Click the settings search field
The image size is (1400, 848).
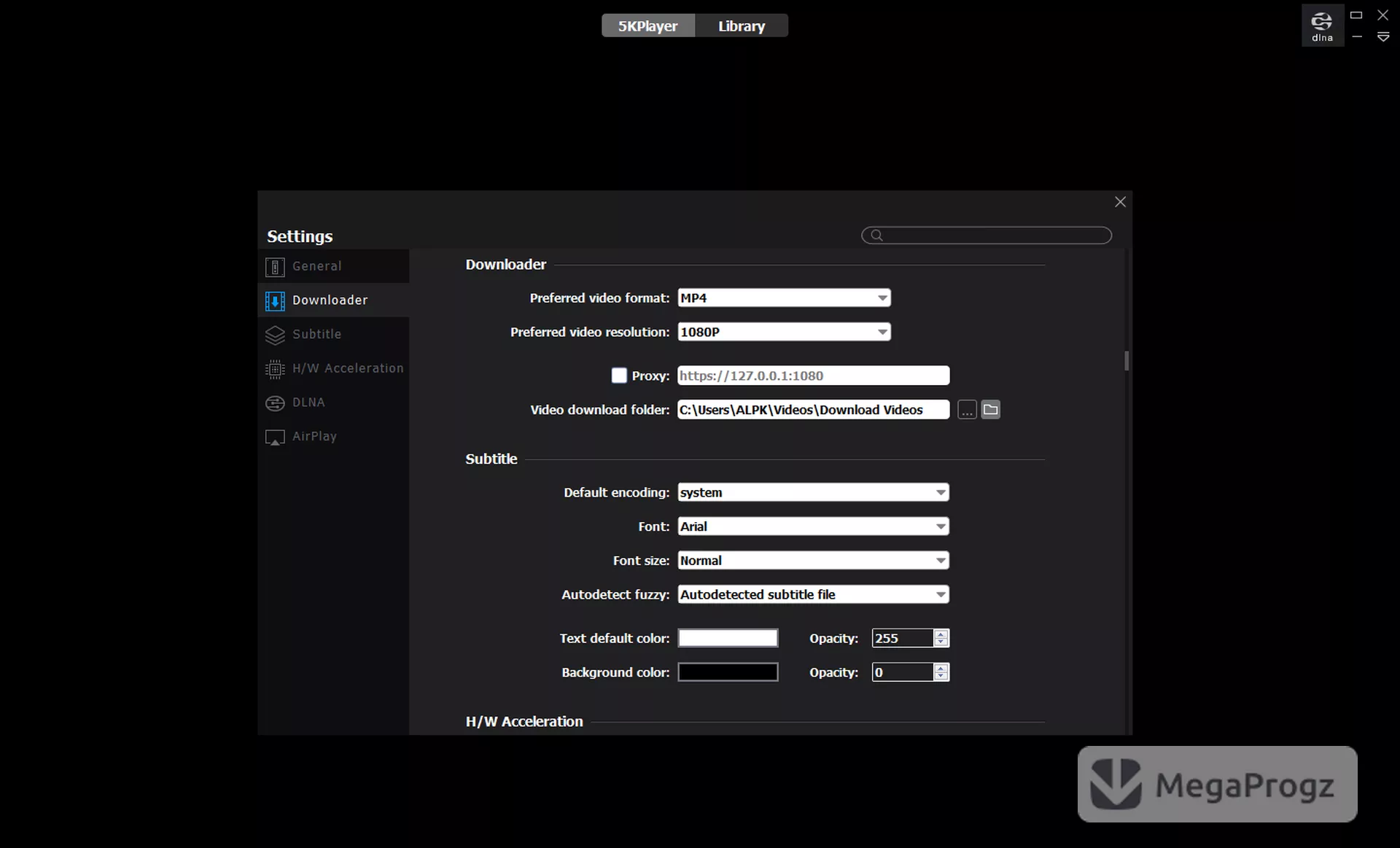pyautogui.click(x=987, y=235)
